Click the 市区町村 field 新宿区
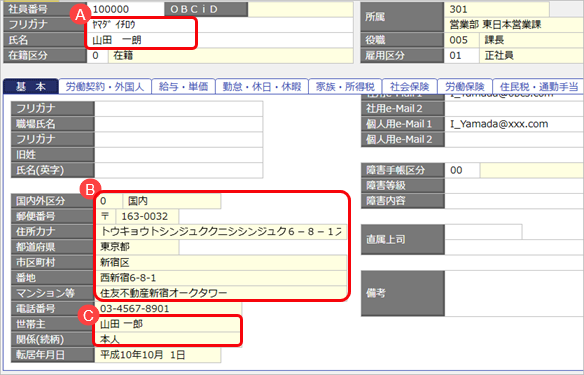The width and height of the screenshot is (584, 375). click(x=221, y=263)
